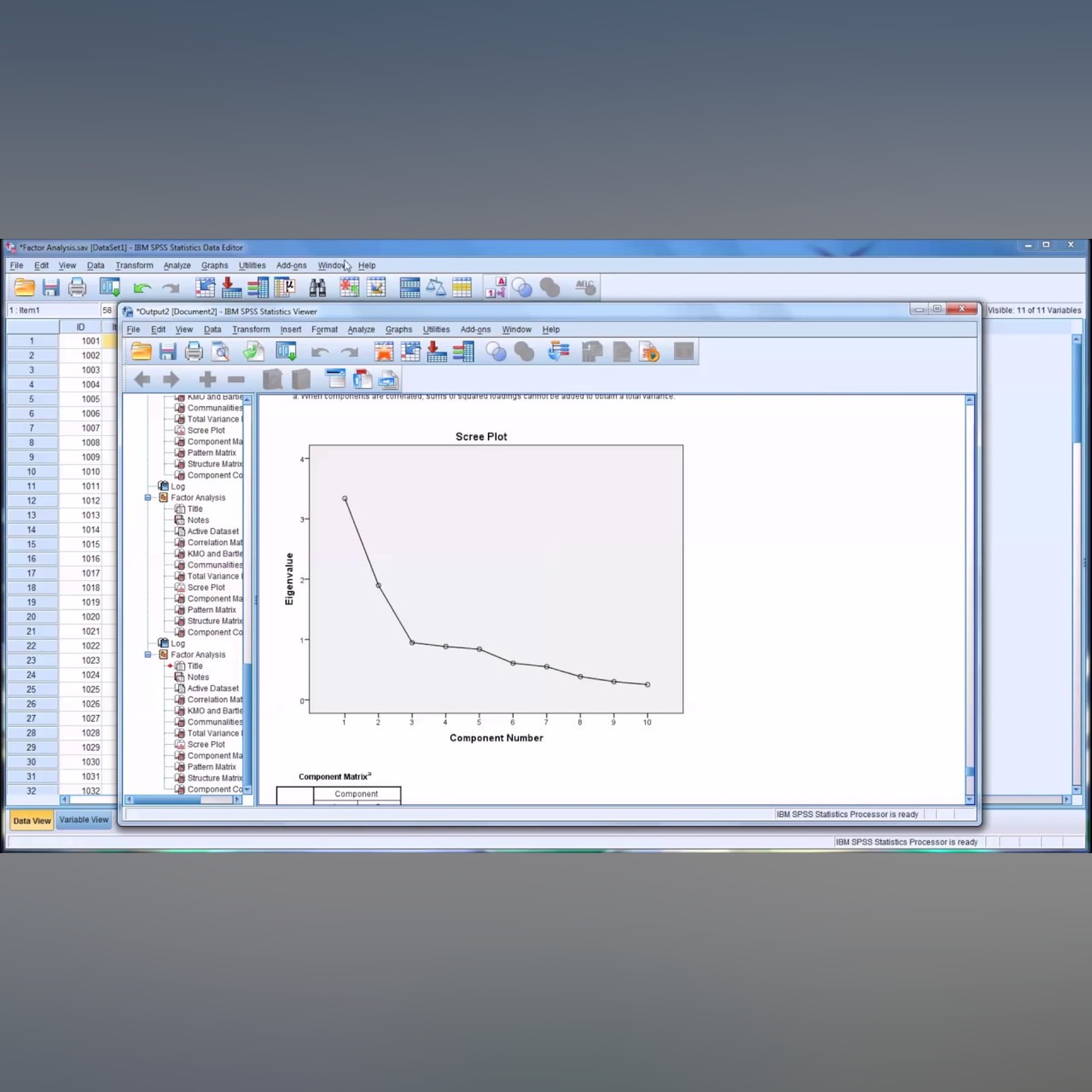Click Value Labels icon in Data Editor toolbar
This screenshot has height=1092, width=1092.
[x=496, y=288]
